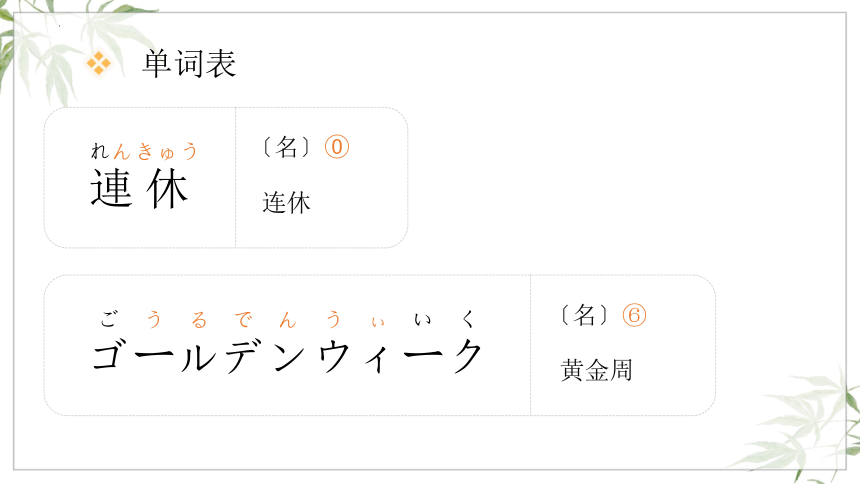Click the orange diamond bullet icon
Image resolution: width=860 pixels, height=484 pixels.
pos(99,63)
